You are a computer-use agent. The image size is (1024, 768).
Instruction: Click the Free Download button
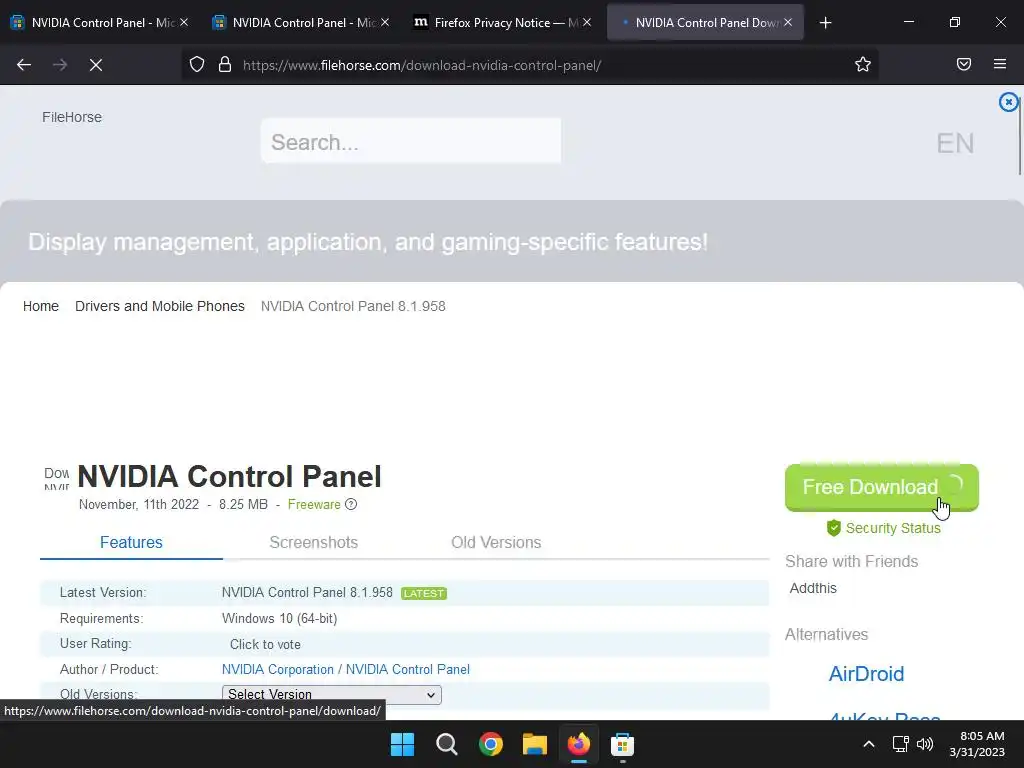click(882, 487)
